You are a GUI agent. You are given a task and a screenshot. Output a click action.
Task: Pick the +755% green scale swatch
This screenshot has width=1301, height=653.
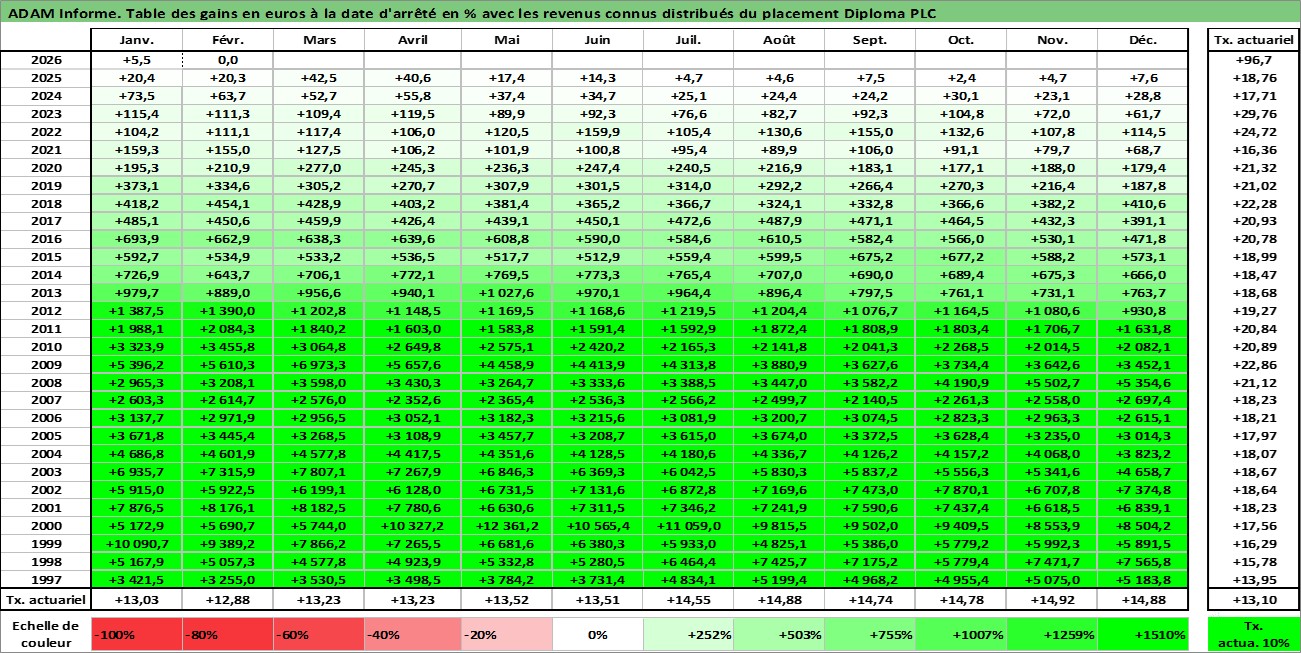(870, 634)
